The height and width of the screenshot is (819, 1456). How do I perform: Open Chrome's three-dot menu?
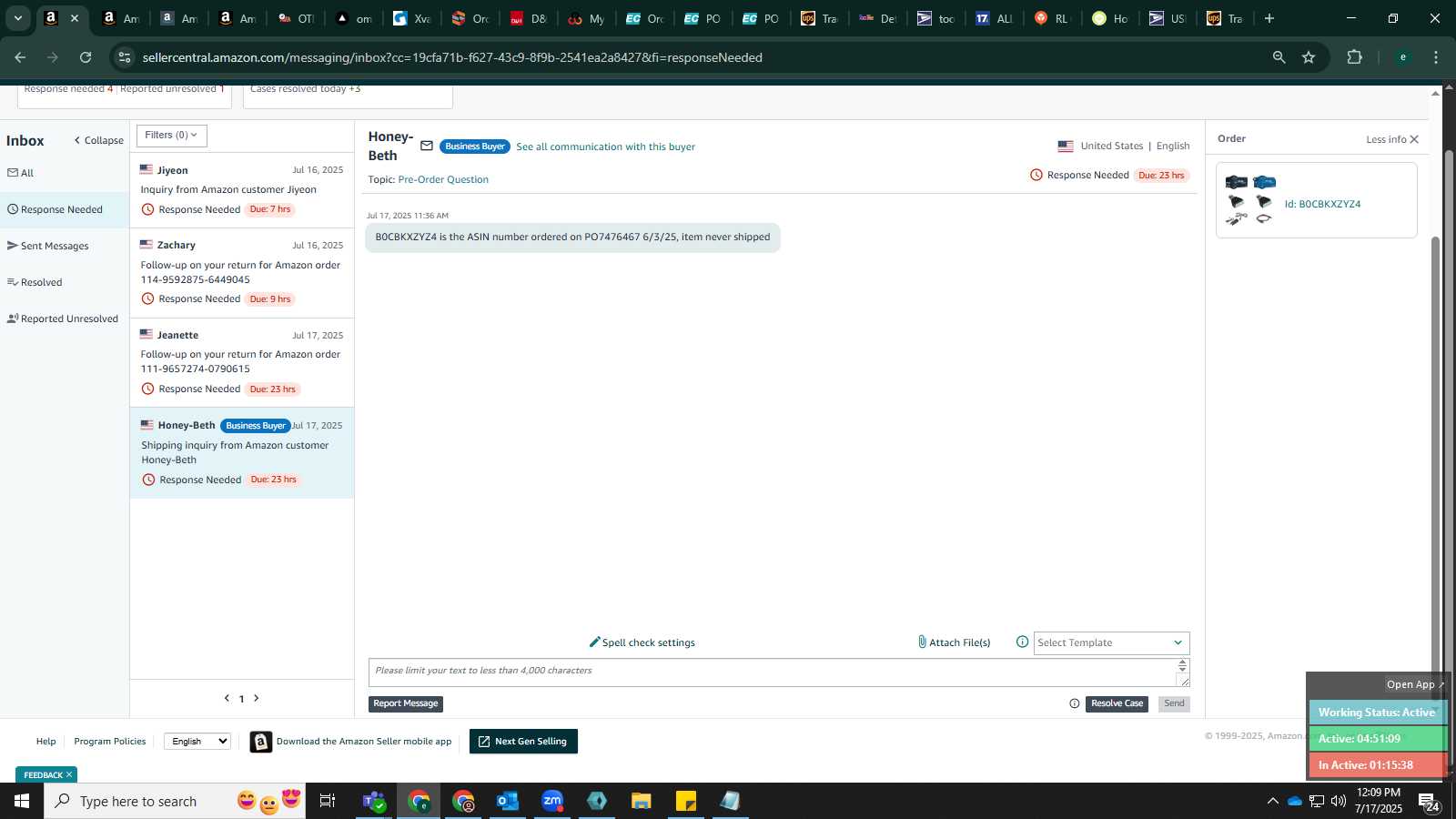pyautogui.click(x=1436, y=57)
